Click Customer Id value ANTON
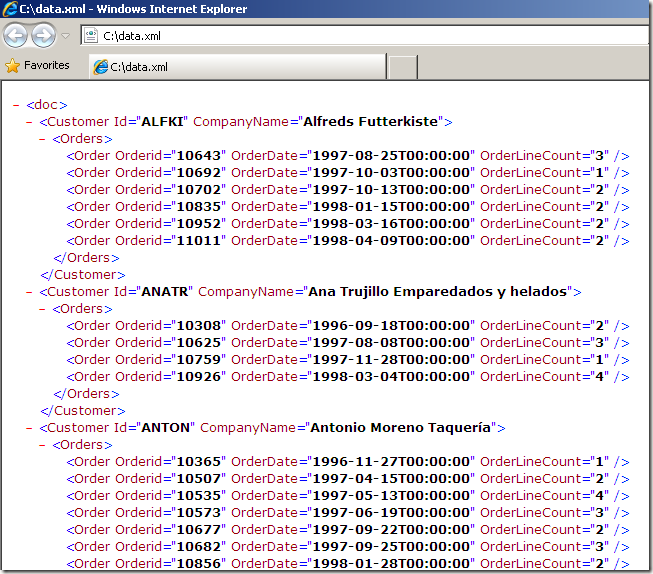Screen dimensions: 653x574 [166, 428]
